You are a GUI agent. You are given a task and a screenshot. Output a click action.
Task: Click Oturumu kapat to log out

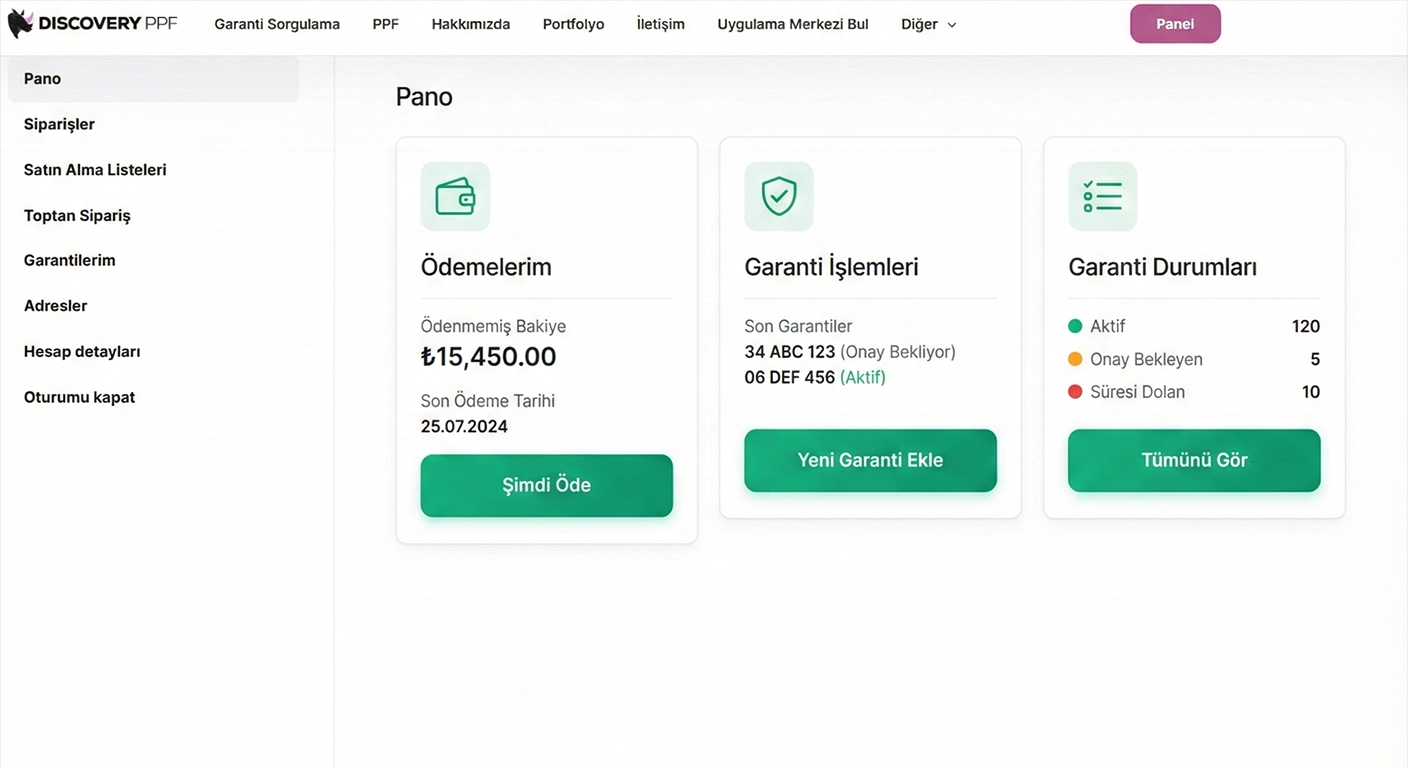pyautogui.click(x=79, y=397)
